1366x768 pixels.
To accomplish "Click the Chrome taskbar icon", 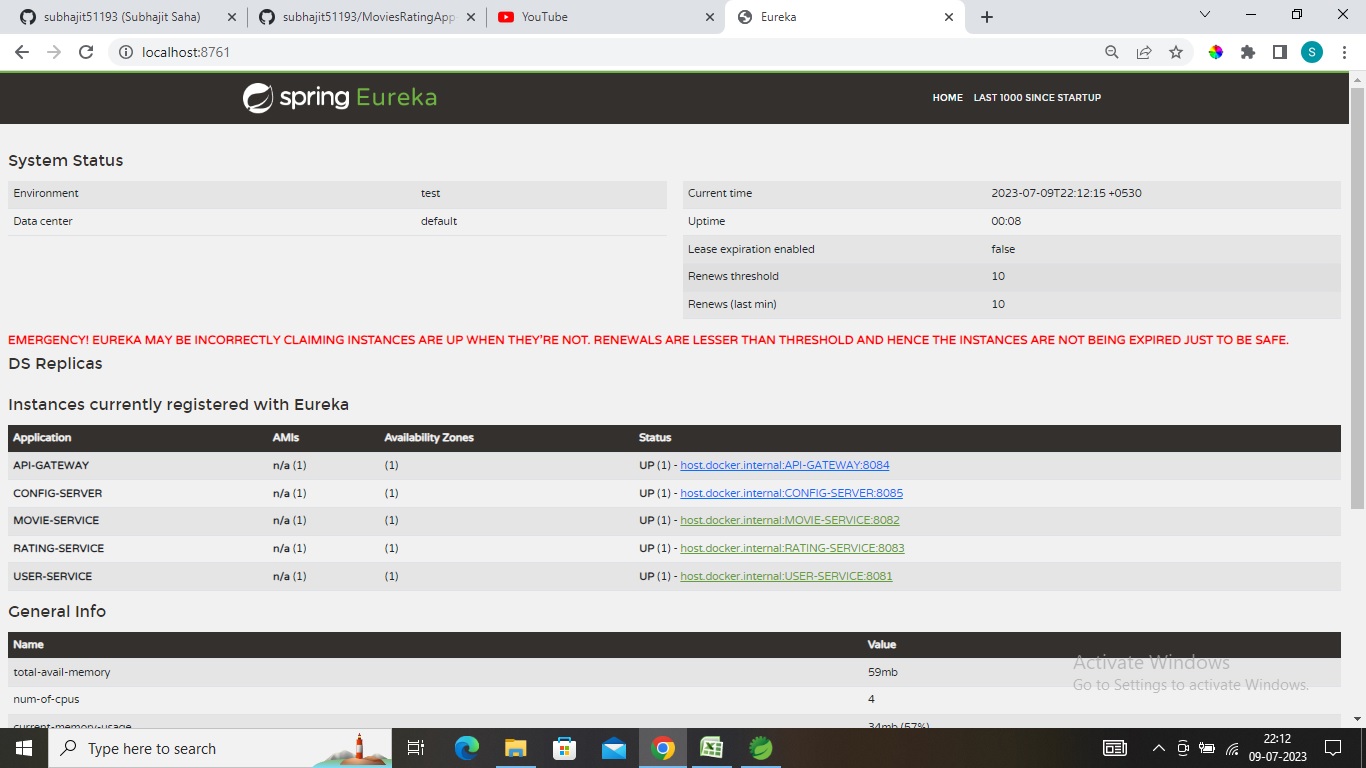I will [x=663, y=748].
